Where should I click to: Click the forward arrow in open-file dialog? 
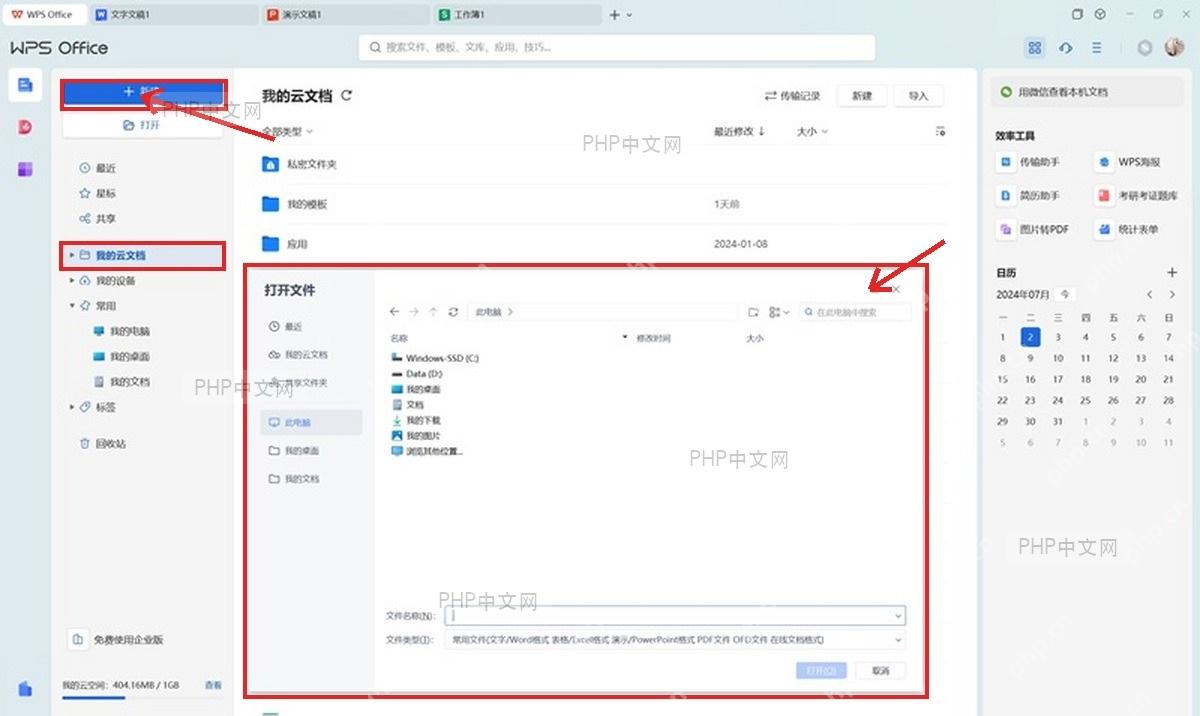(414, 312)
